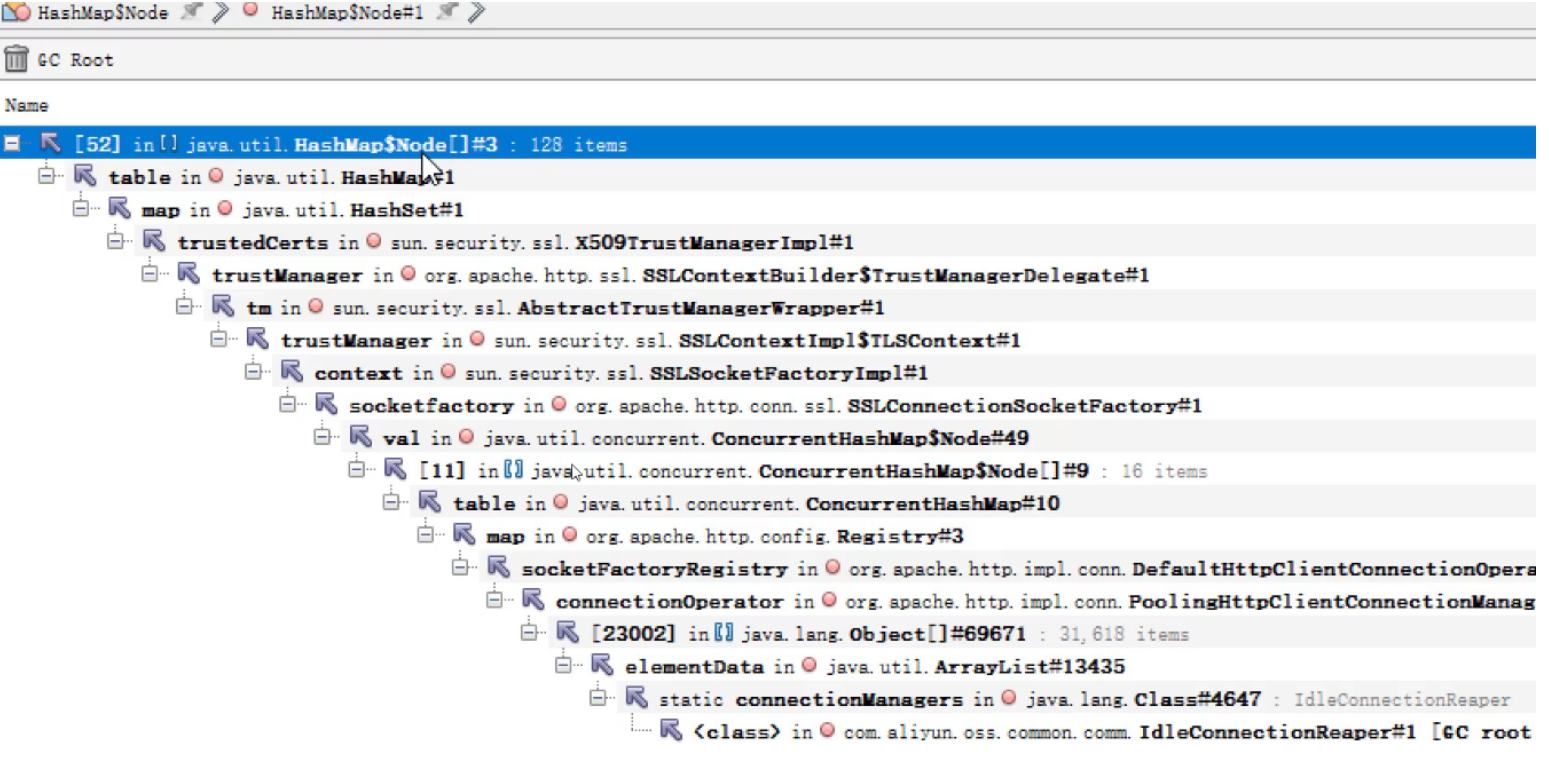Click the red instance icon before AbstractTrustManagerWrapper#1

click(x=316, y=307)
